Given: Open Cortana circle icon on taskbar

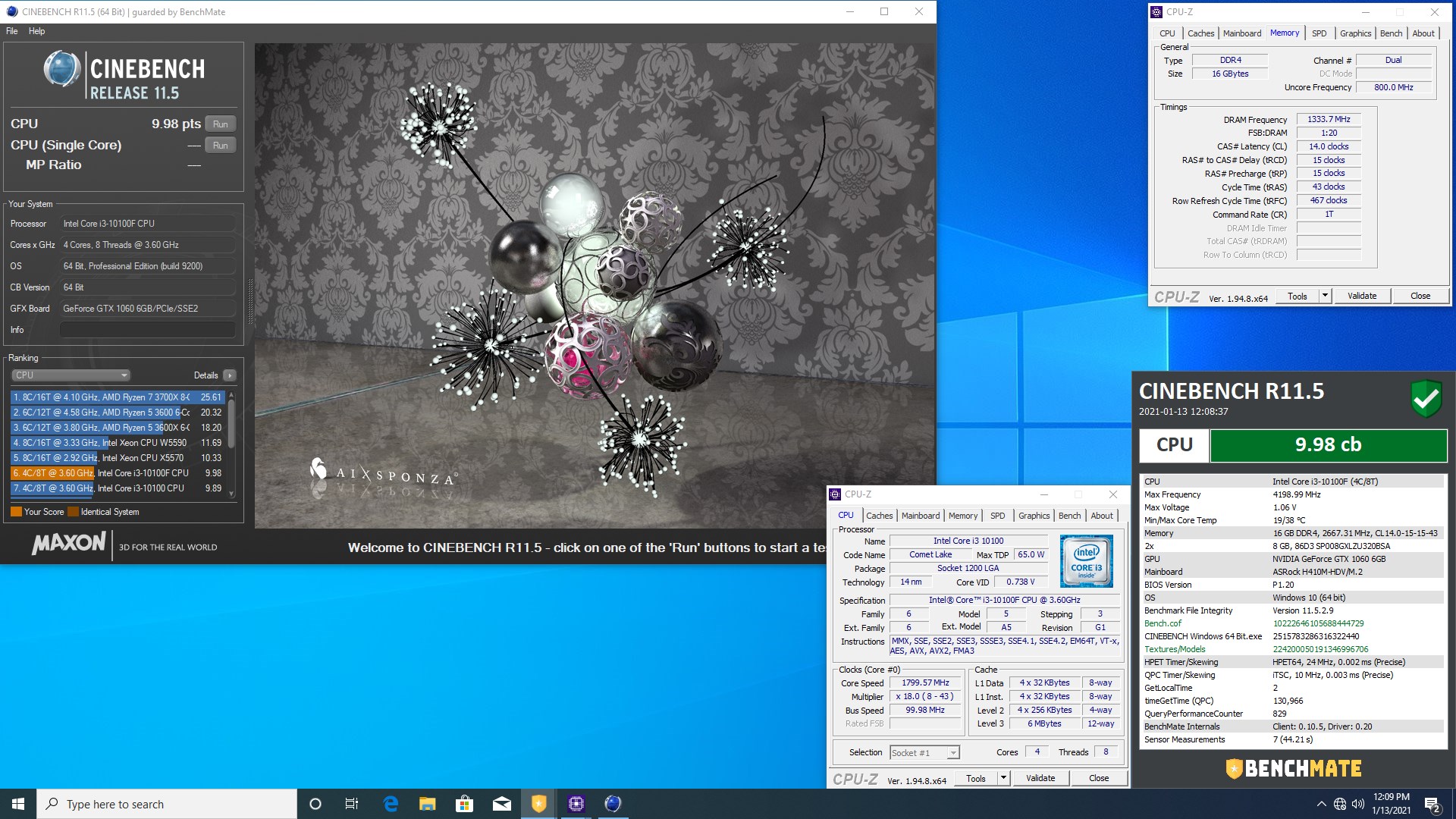Looking at the screenshot, I should tap(315, 804).
